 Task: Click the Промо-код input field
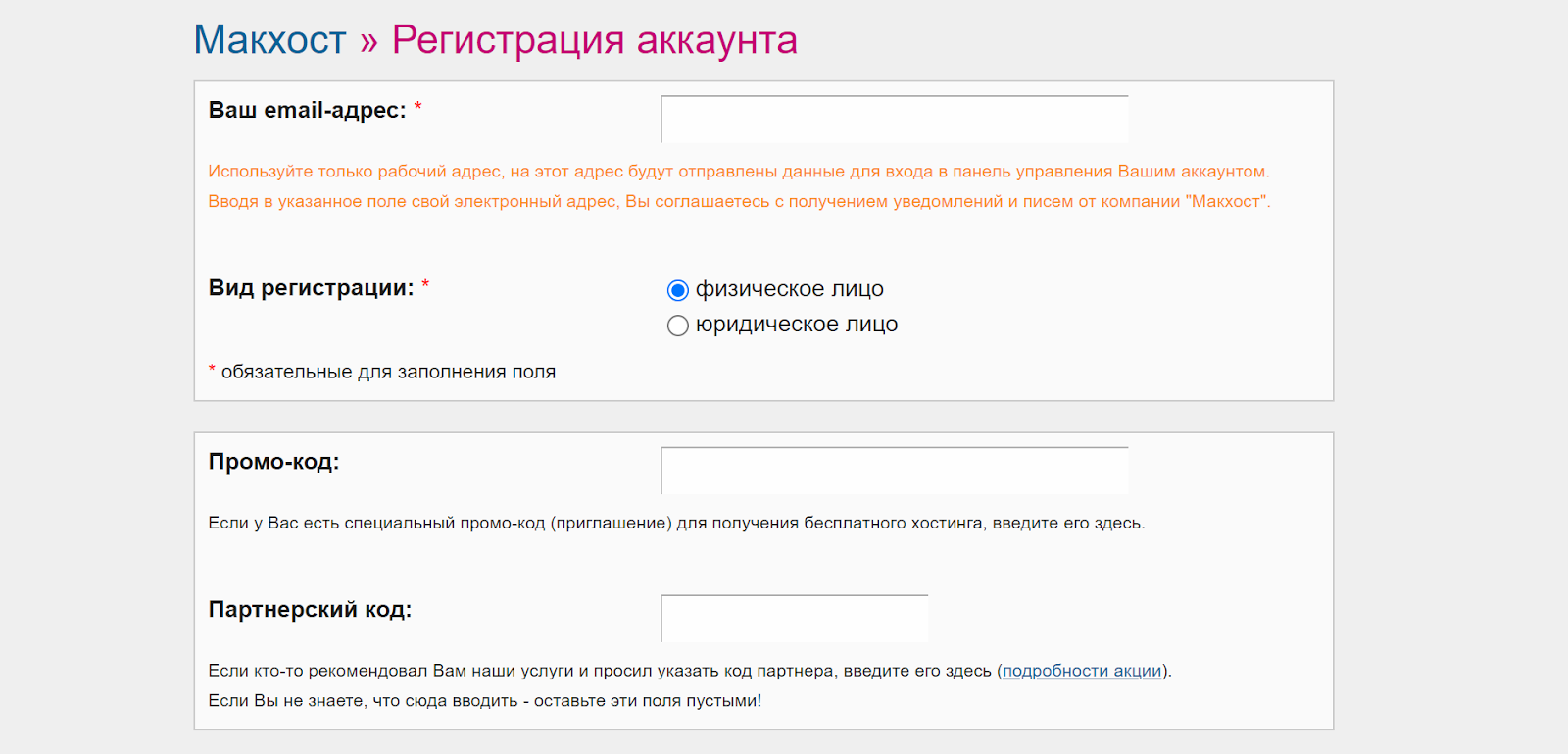(x=895, y=471)
